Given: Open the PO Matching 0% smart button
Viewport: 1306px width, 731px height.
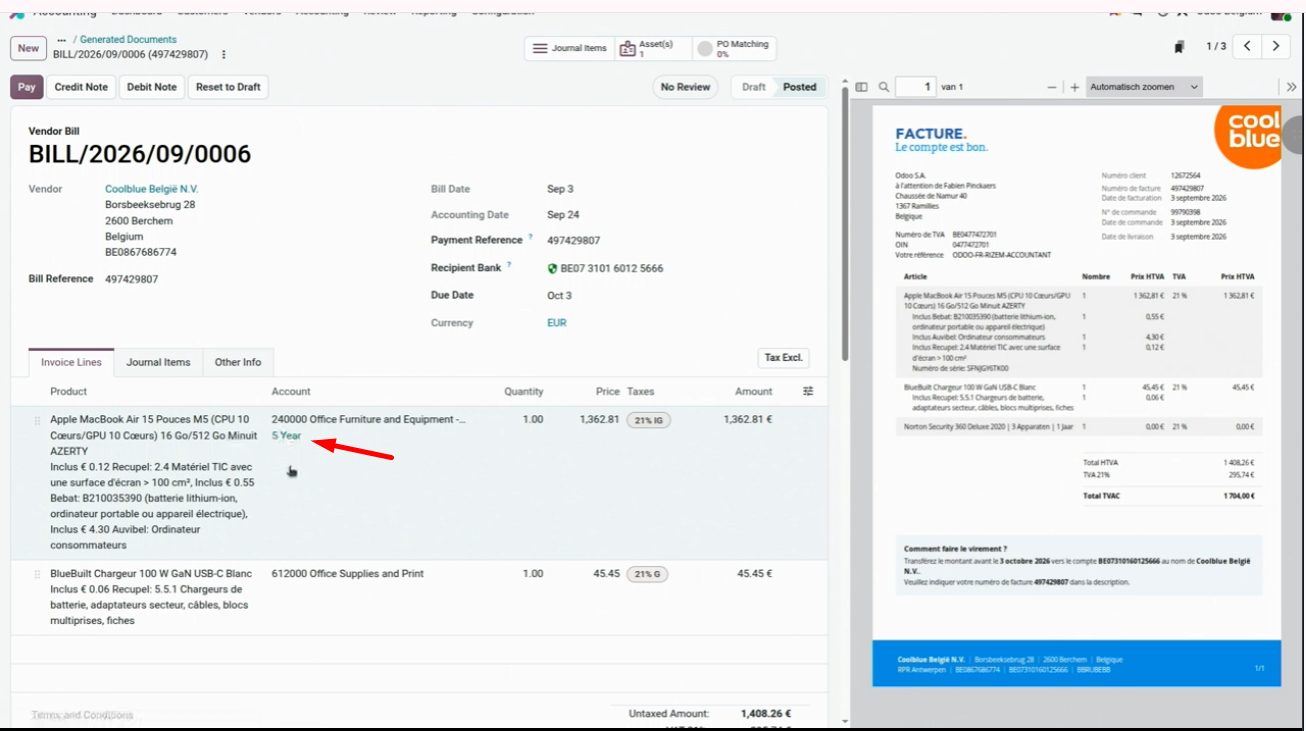Looking at the screenshot, I should 733,48.
